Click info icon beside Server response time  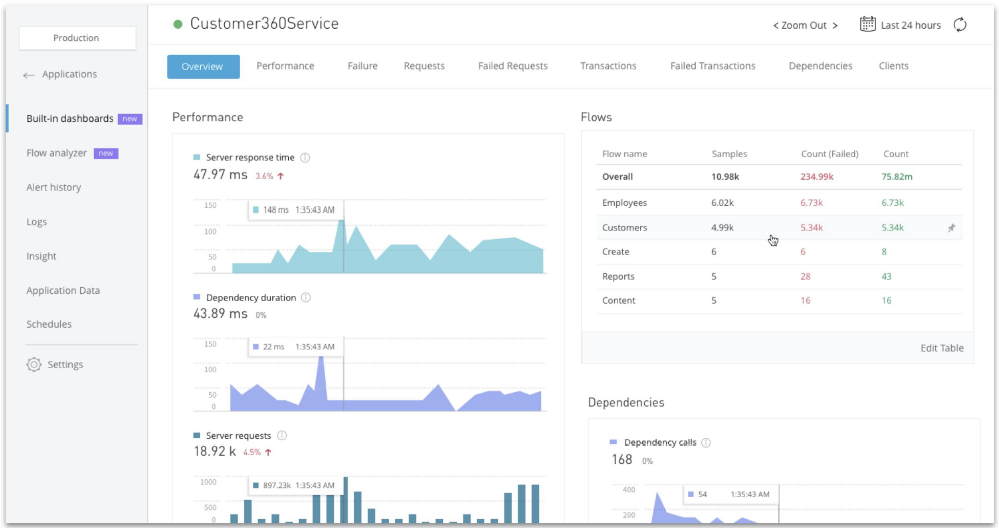coord(305,157)
